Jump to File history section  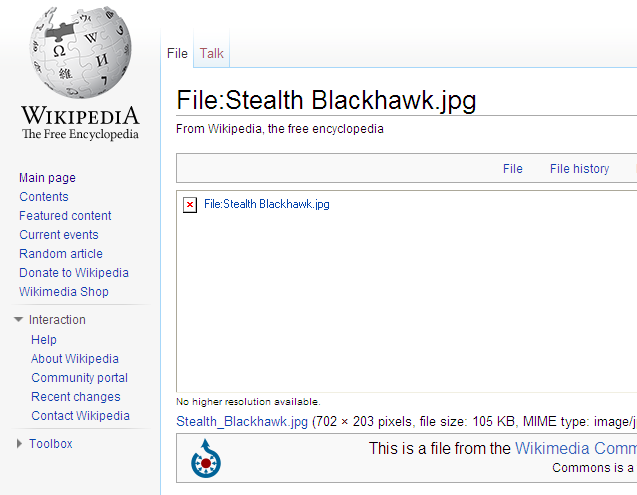pos(579,169)
